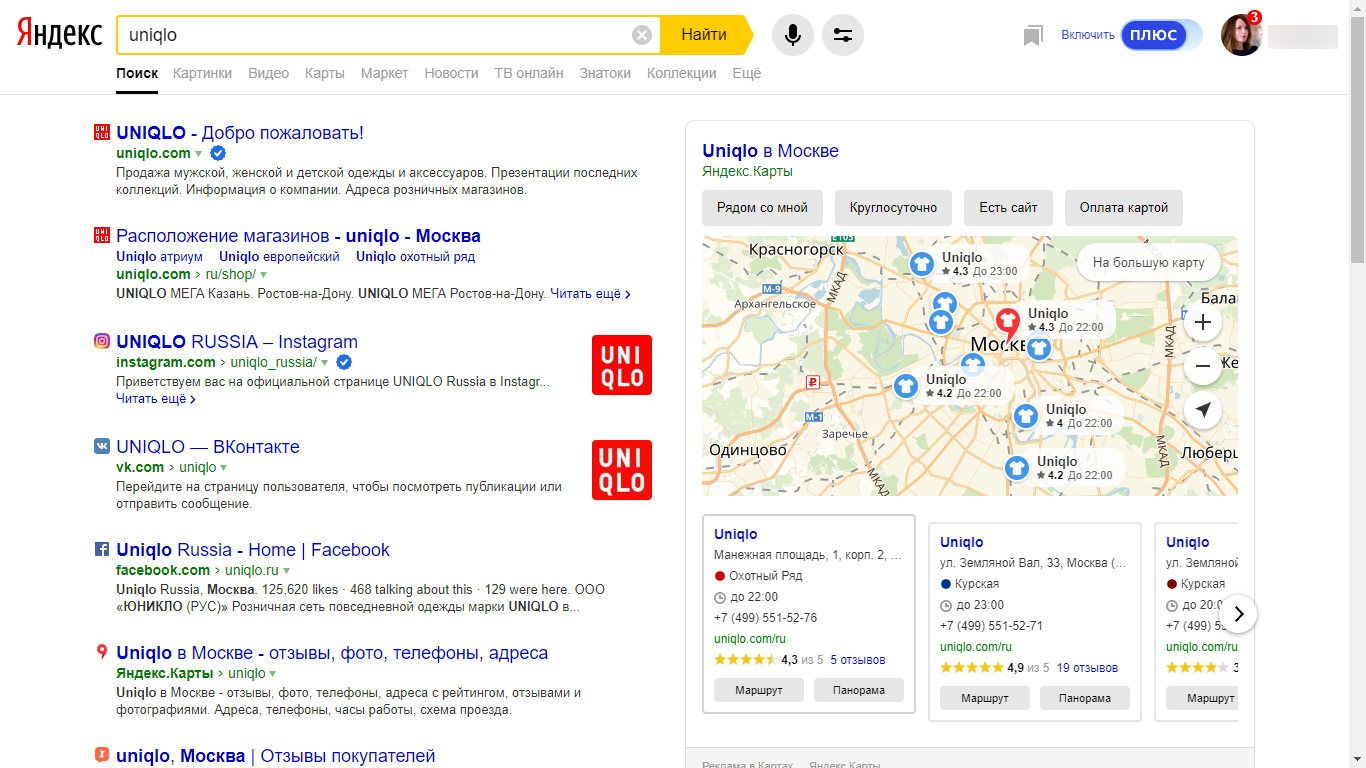Expand dropdown arrow next to uniqlo.com
The width and height of the screenshot is (1366, 768).
tap(199, 154)
